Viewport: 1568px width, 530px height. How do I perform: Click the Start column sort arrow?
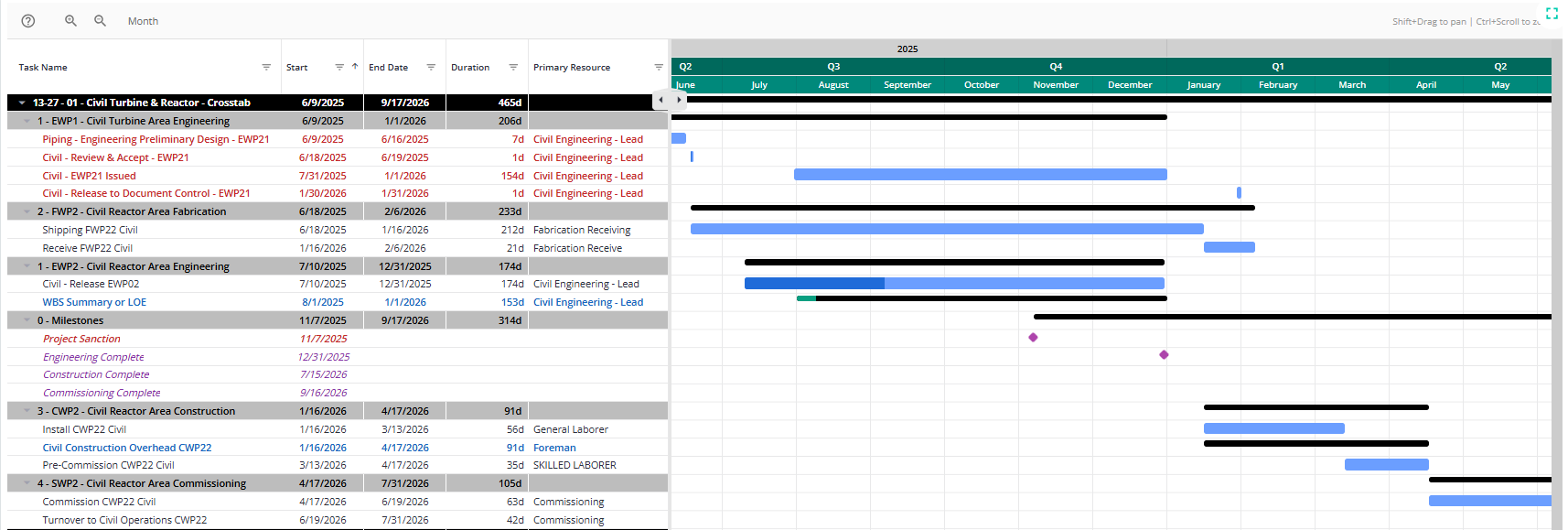pyautogui.click(x=355, y=67)
